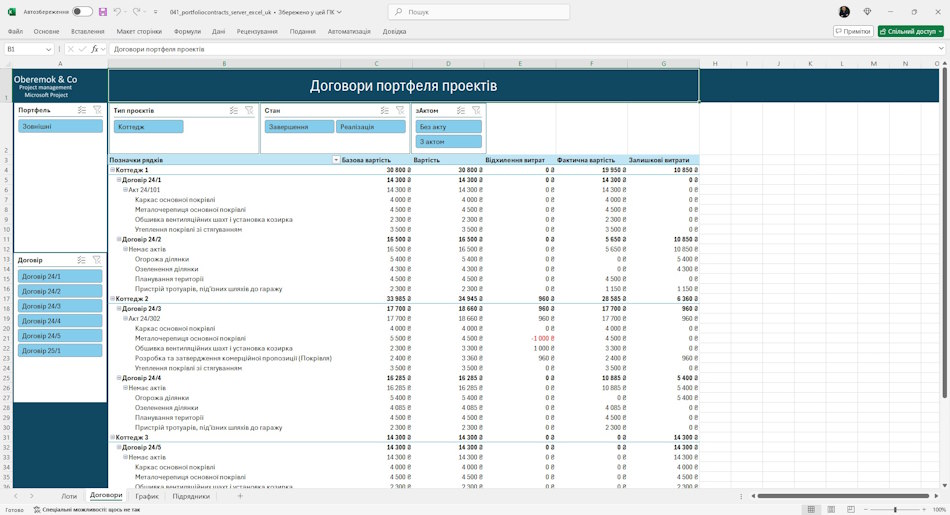Toggle Реалізація in Стан slicer
The height and width of the screenshot is (515, 950).
click(371, 127)
